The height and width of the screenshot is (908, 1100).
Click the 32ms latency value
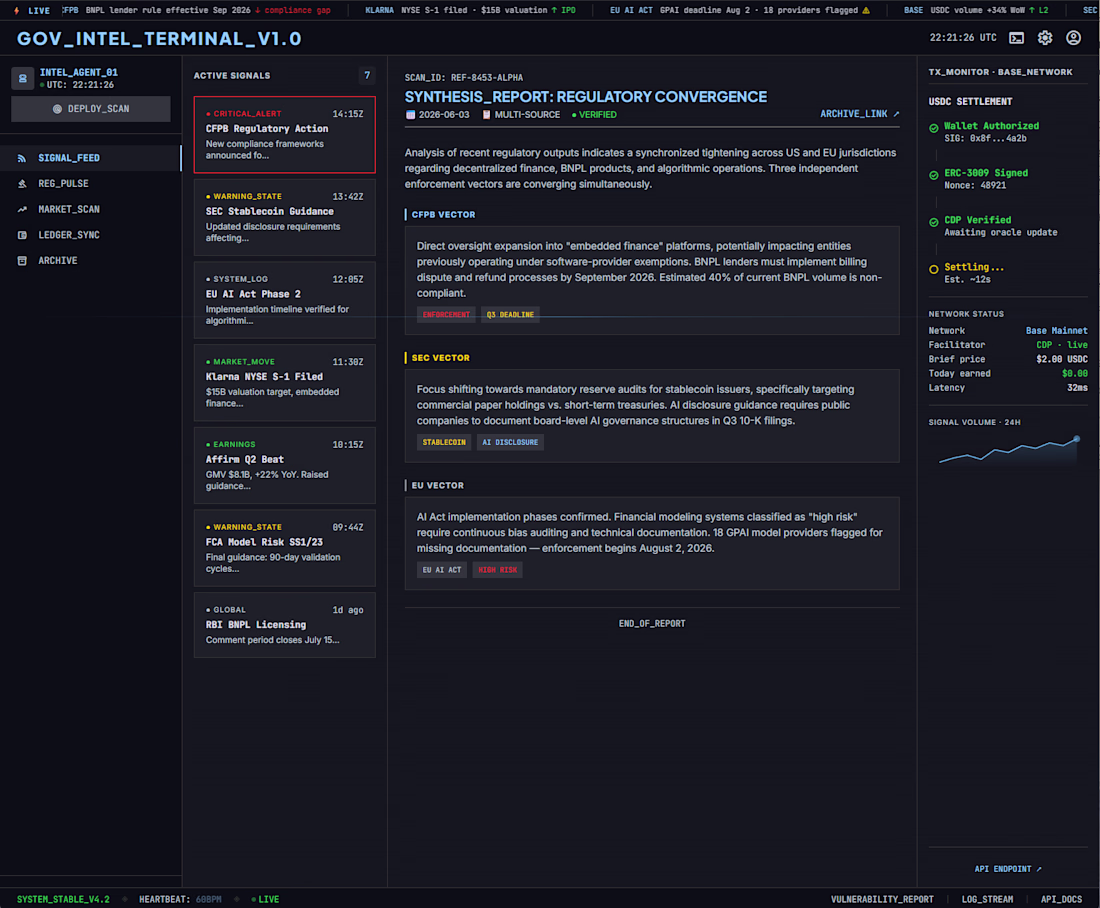pyautogui.click(x=1078, y=388)
